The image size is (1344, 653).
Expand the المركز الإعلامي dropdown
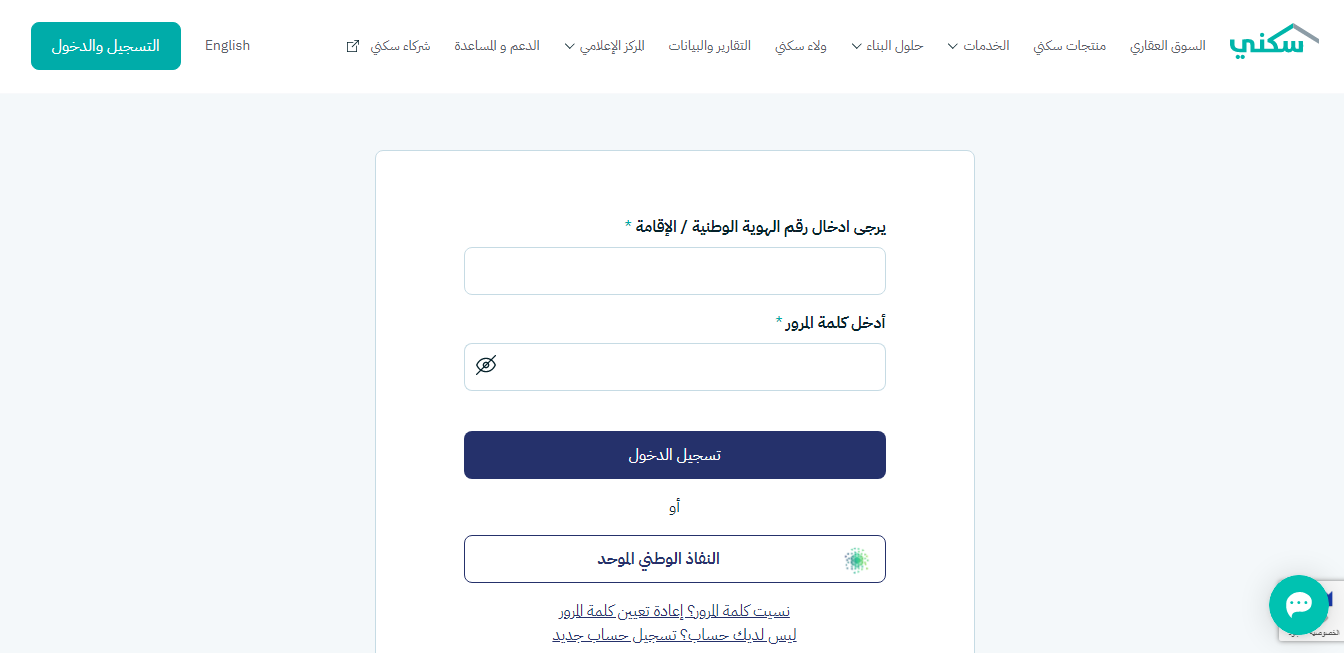click(x=604, y=46)
